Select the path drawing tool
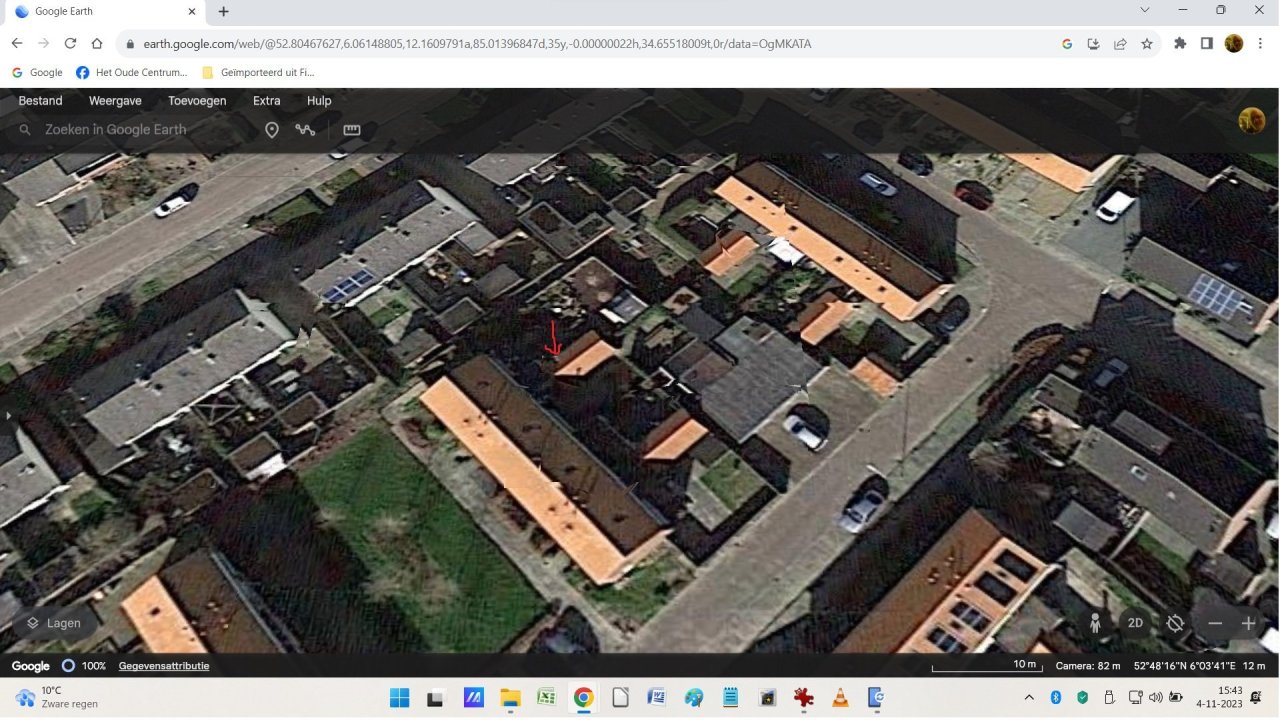This screenshot has height=720, width=1280. coord(305,130)
